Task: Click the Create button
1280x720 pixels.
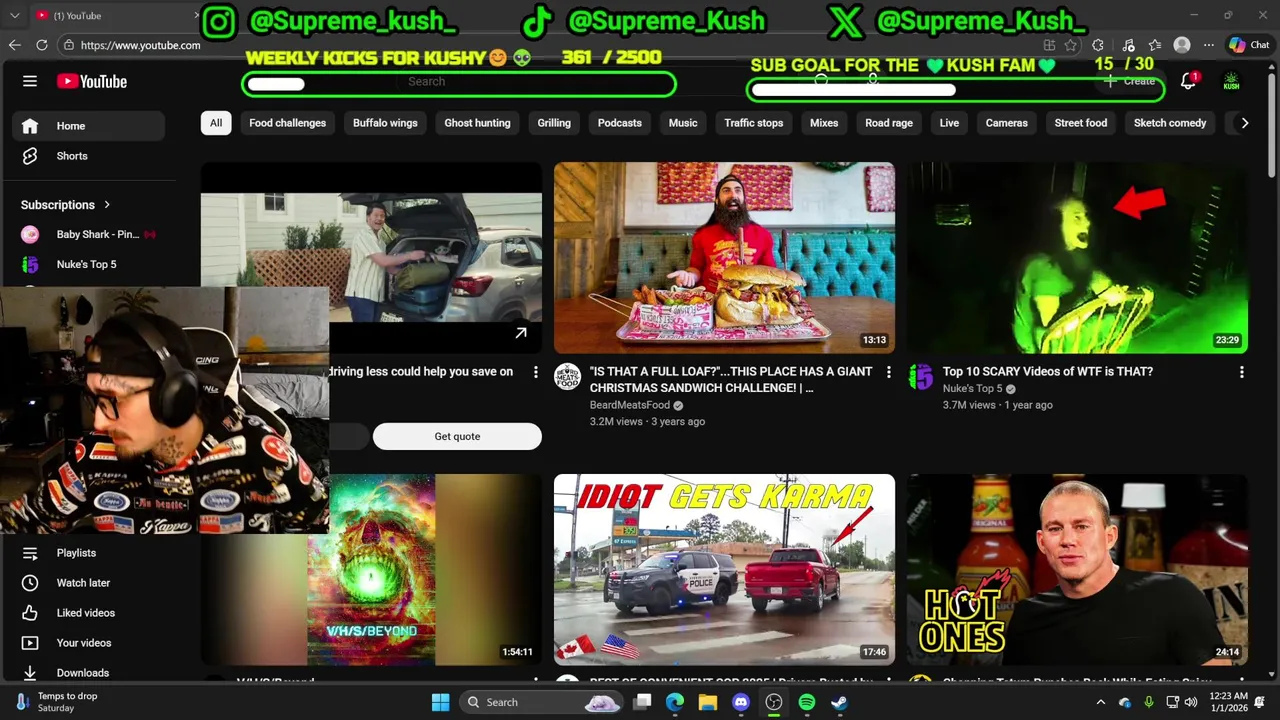Action: 1131,82
